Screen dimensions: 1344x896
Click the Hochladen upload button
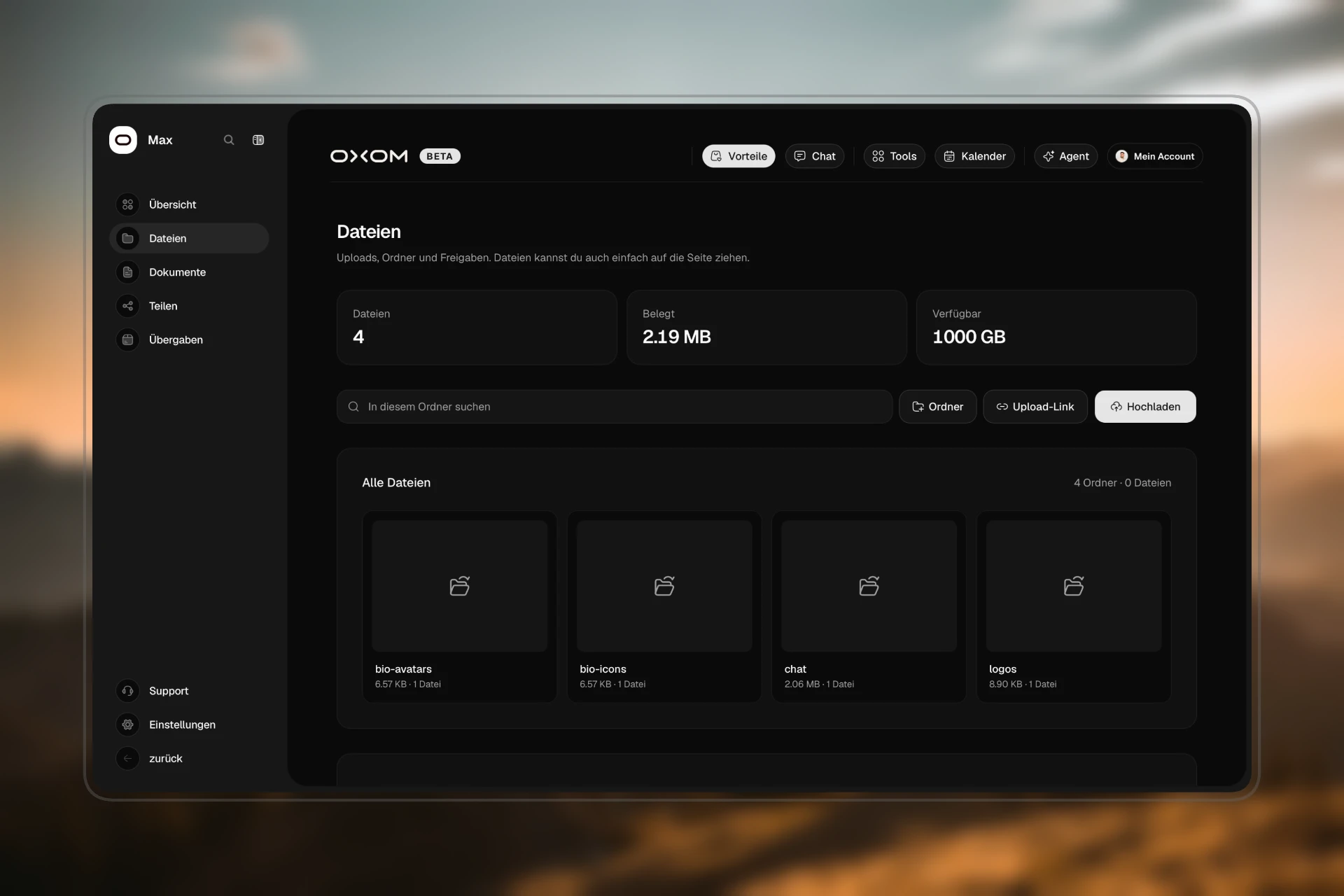(1145, 407)
